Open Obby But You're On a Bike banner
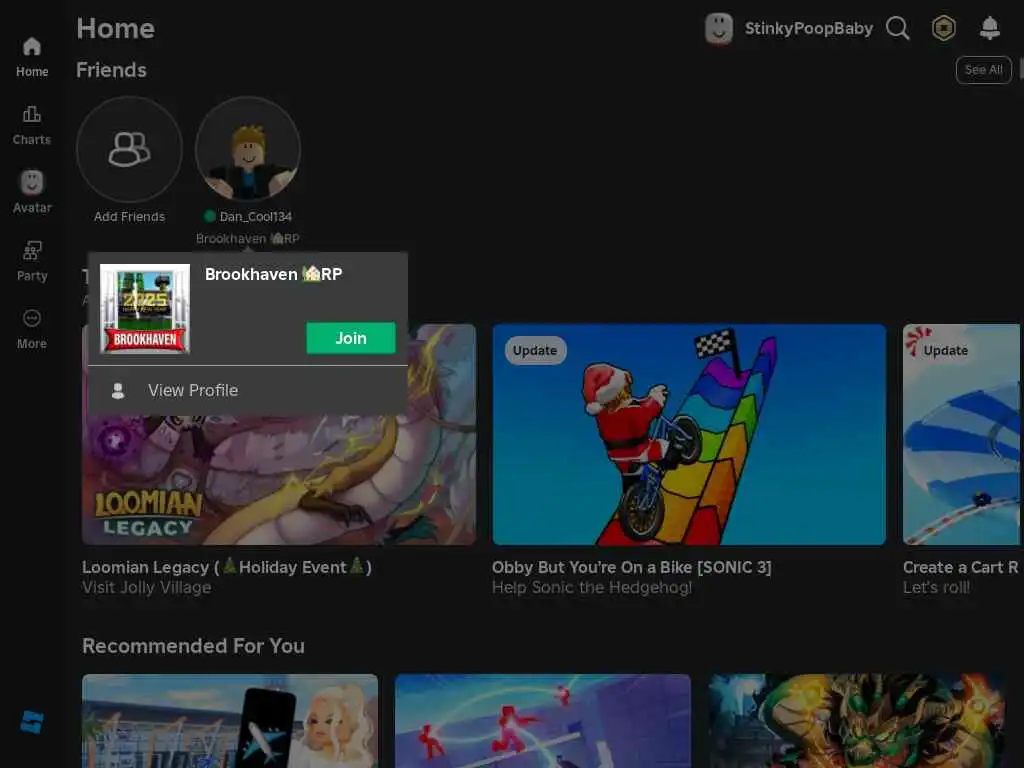This screenshot has height=768, width=1024. coord(689,434)
